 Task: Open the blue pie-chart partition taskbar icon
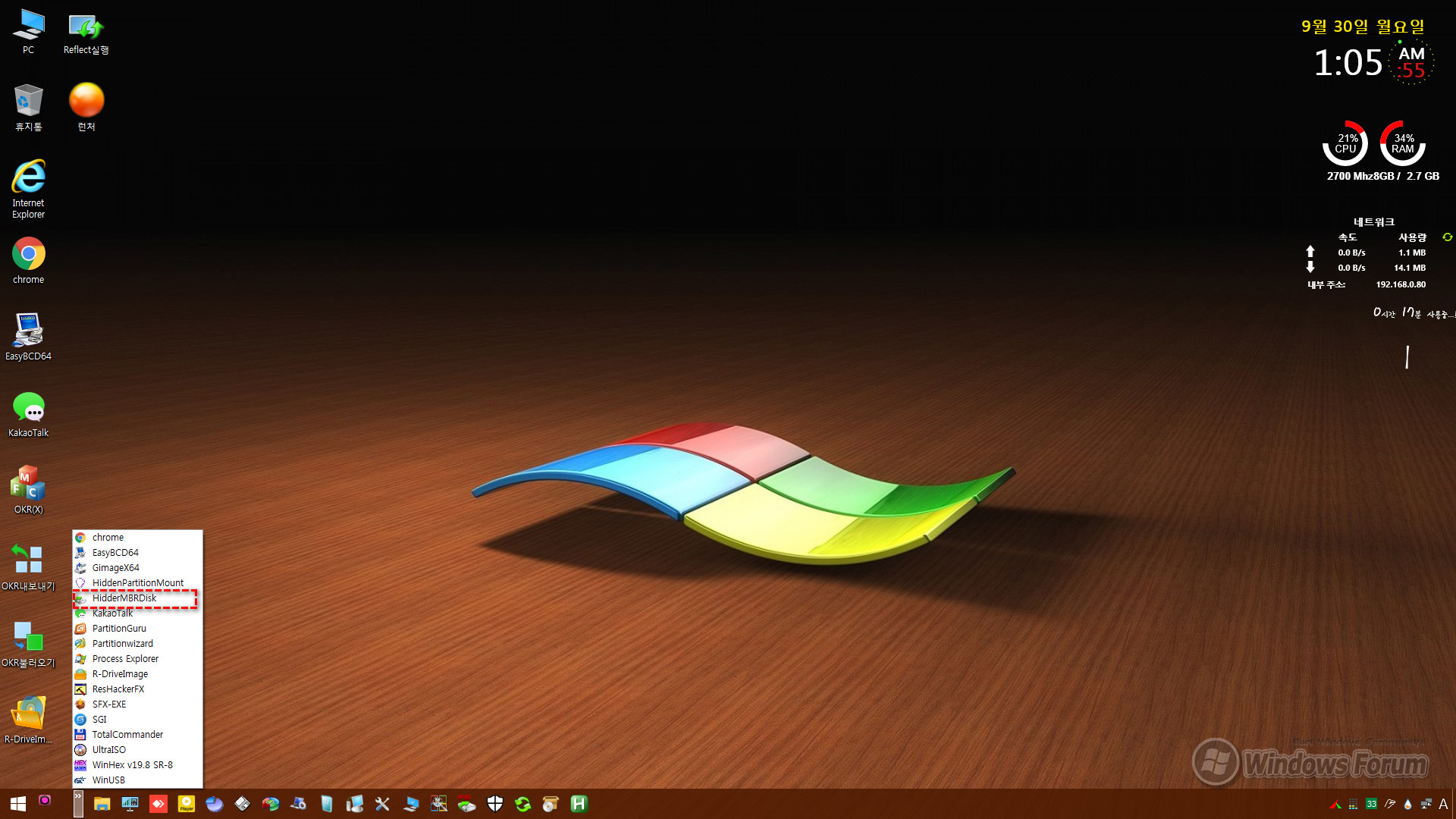click(x=215, y=804)
